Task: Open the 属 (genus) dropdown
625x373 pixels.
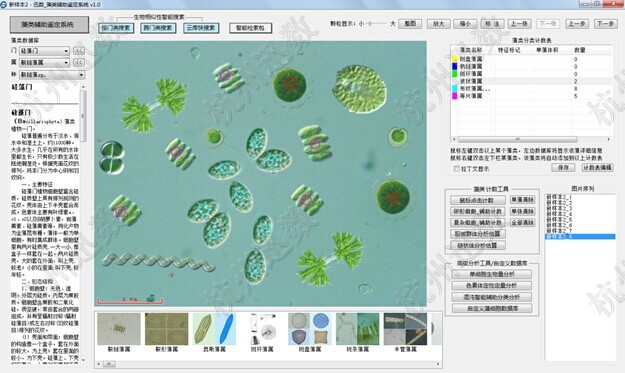Action: click(45, 63)
